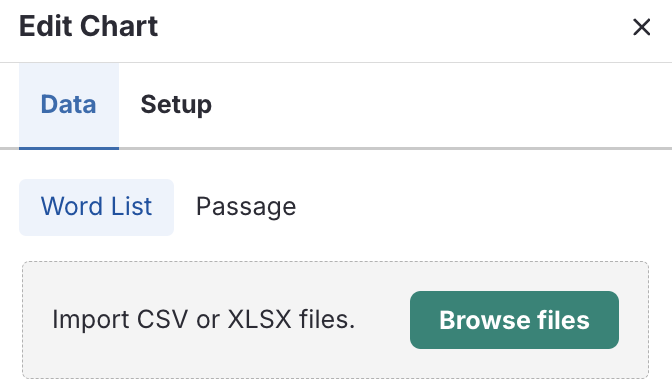Close the Edit Chart panel
Screen dimensions: 672x392
[x=641, y=27]
